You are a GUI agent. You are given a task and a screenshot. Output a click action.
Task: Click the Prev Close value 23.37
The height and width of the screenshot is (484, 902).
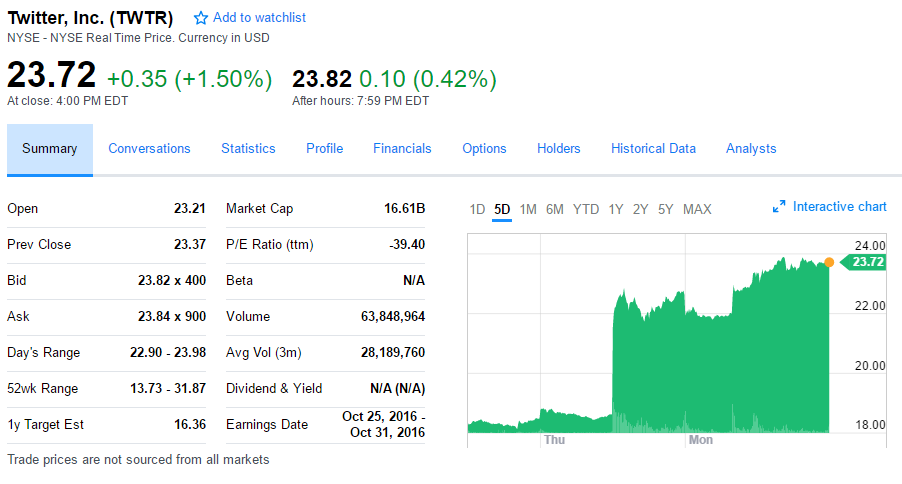tap(190, 245)
